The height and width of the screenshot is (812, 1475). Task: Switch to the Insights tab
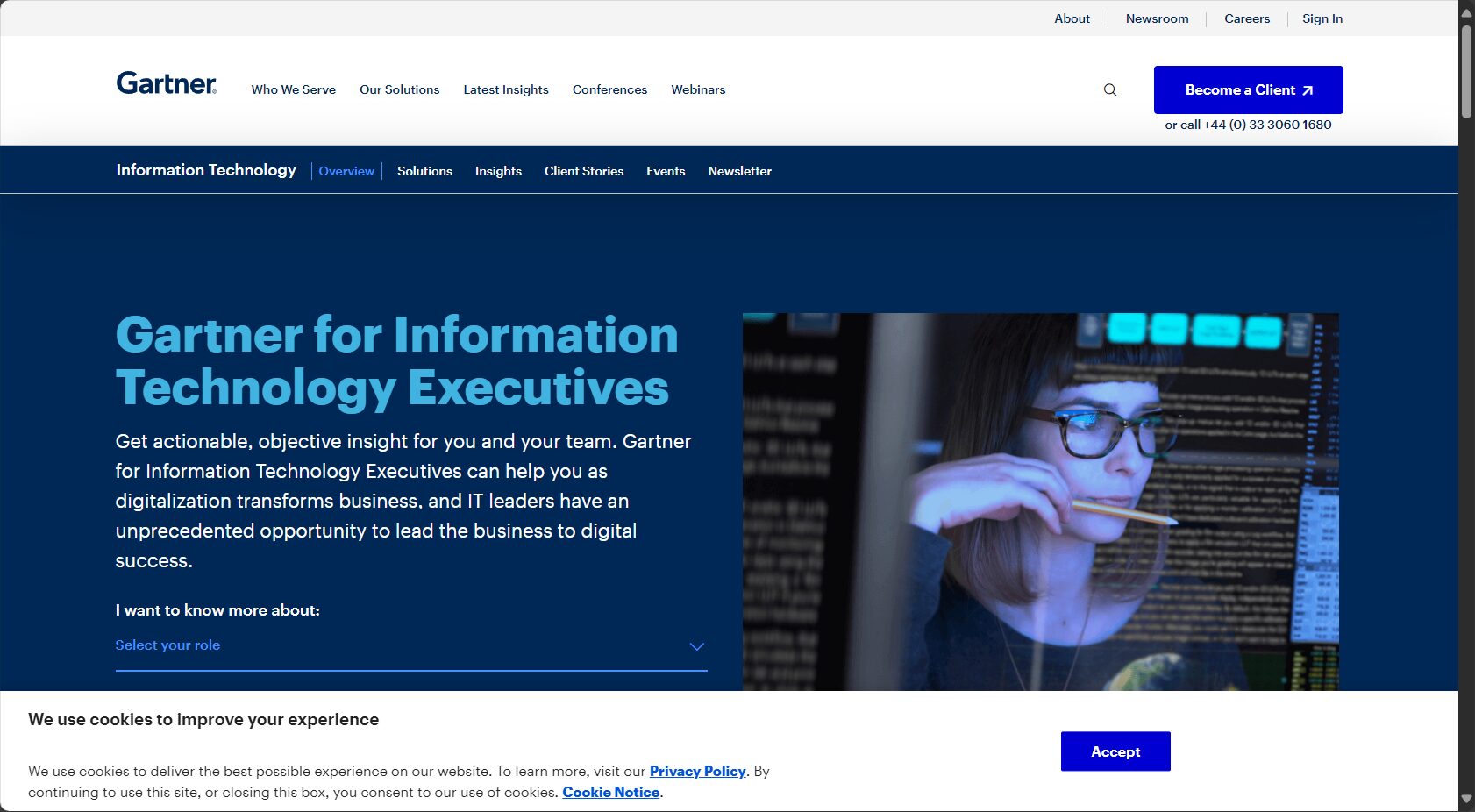pos(498,171)
